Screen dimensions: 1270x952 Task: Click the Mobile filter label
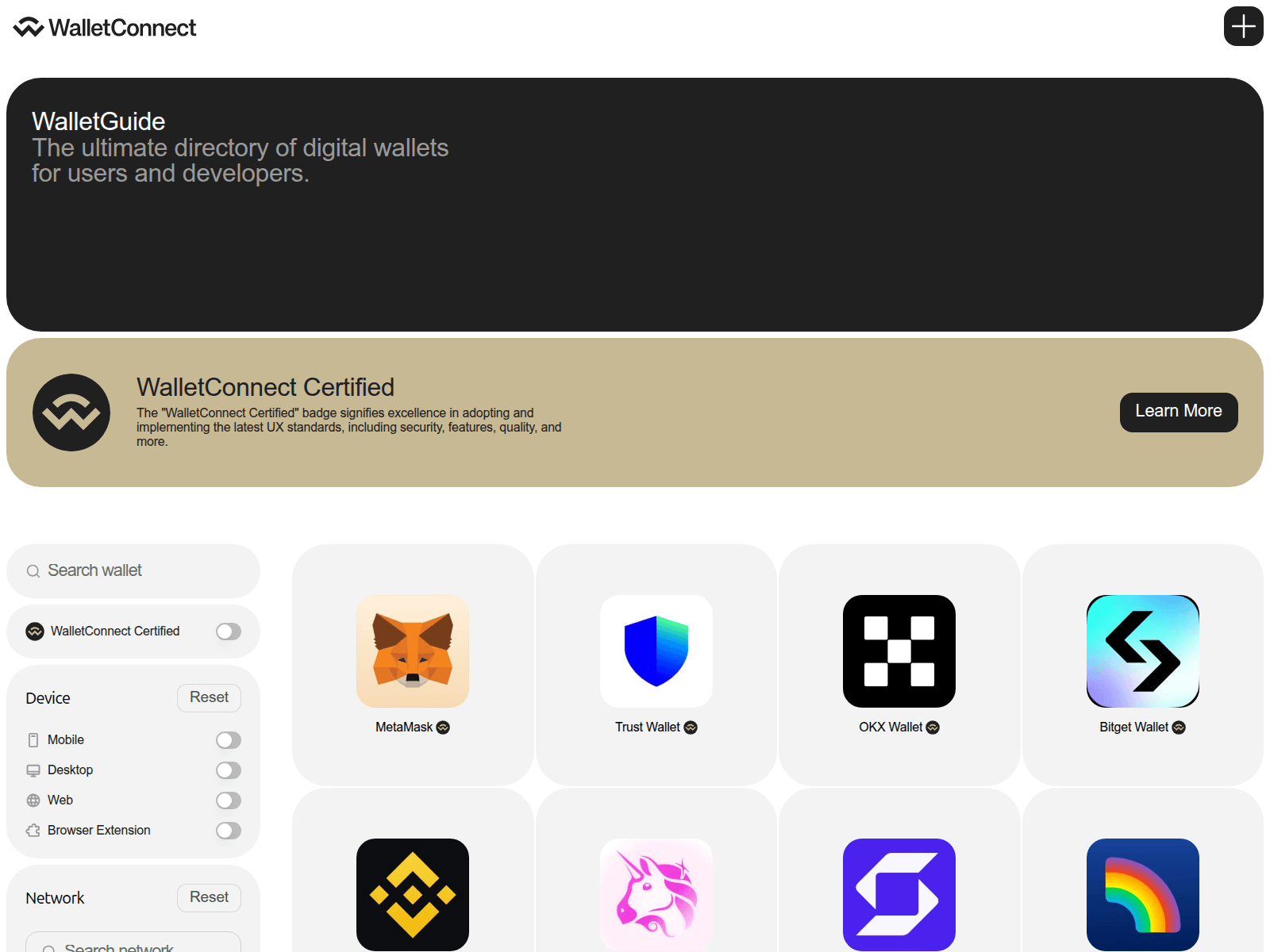[x=66, y=740]
